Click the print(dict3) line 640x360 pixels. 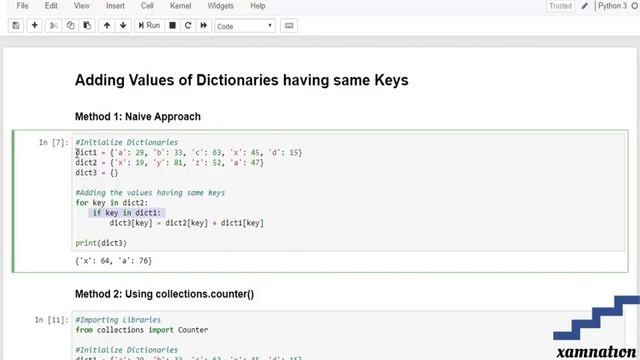tap(101, 243)
